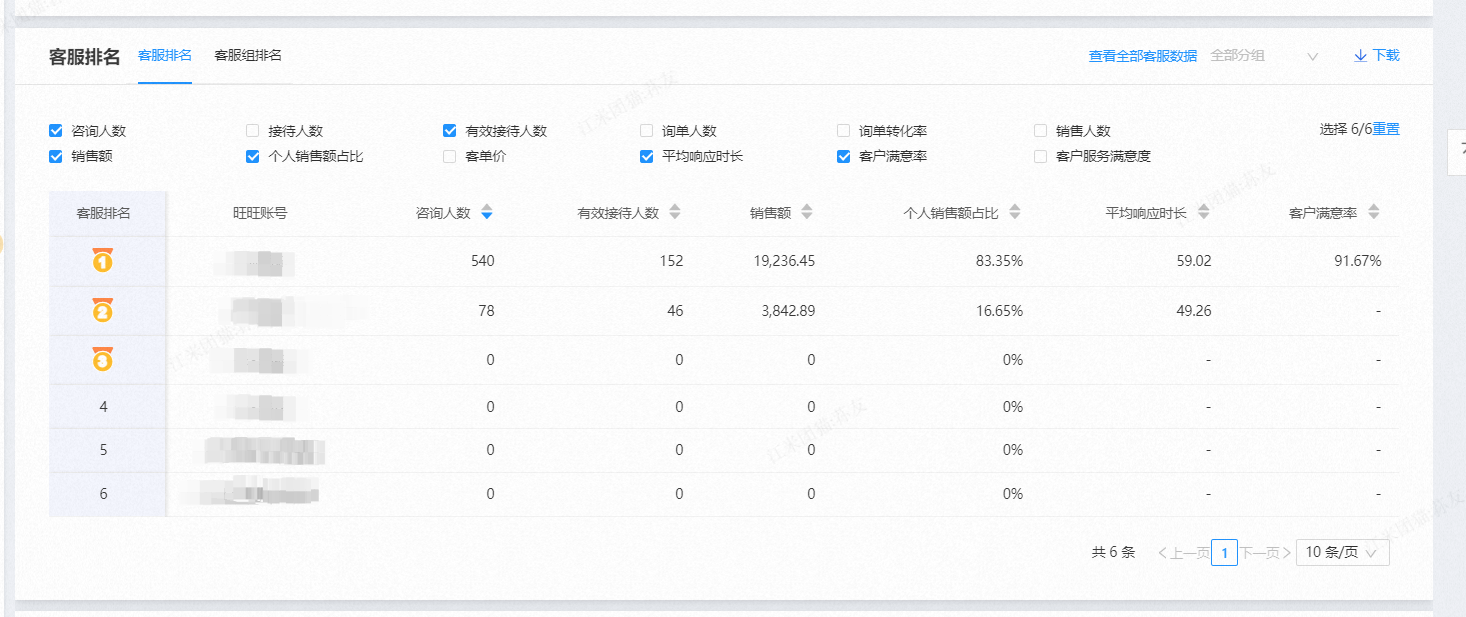Image resolution: width=1466 pixels, height=617 pixels.
Task: Click the 16.65% sales share cell
Action: [x=999, y=311]
